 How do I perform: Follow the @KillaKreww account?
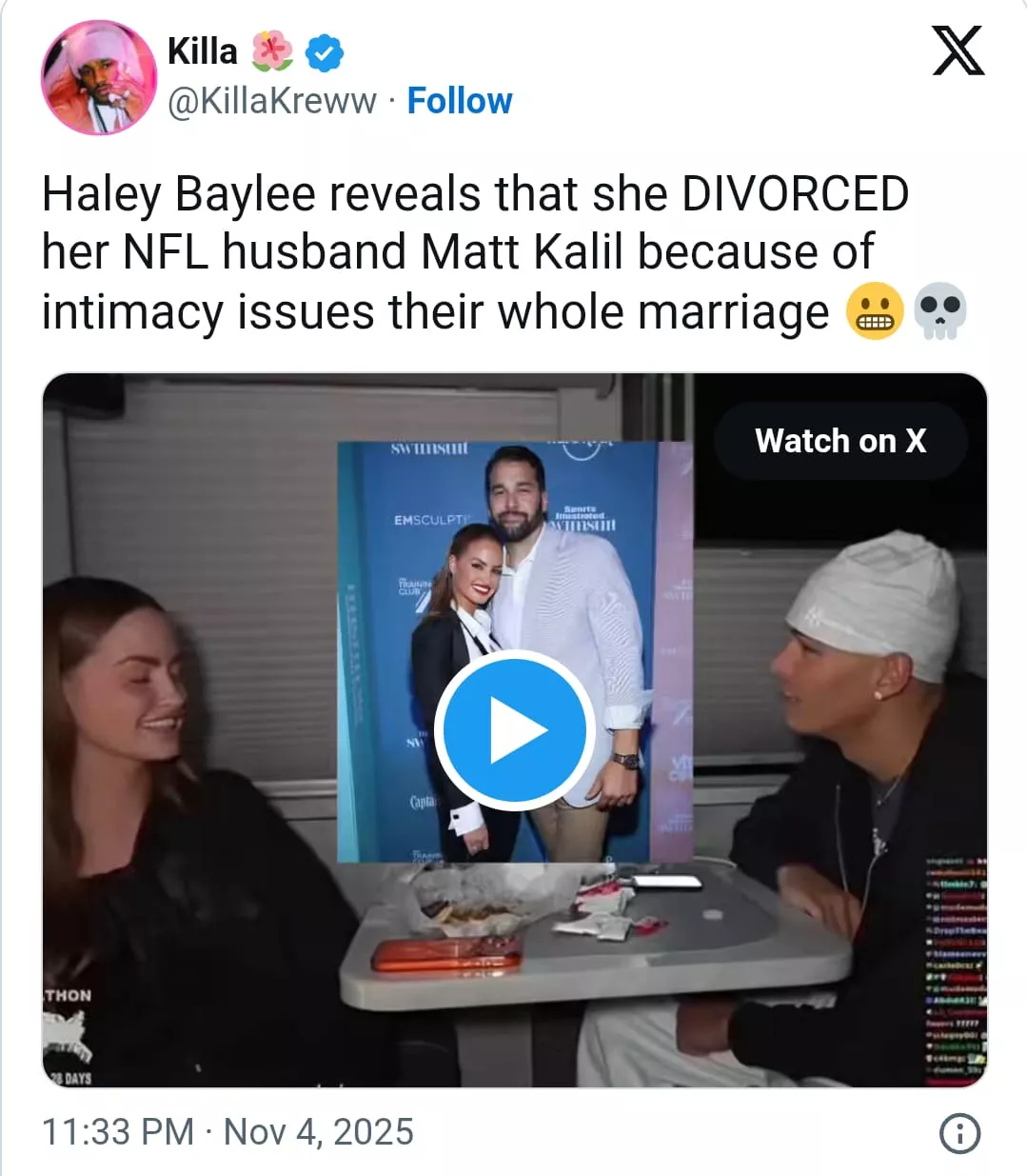tap(460, 100)
